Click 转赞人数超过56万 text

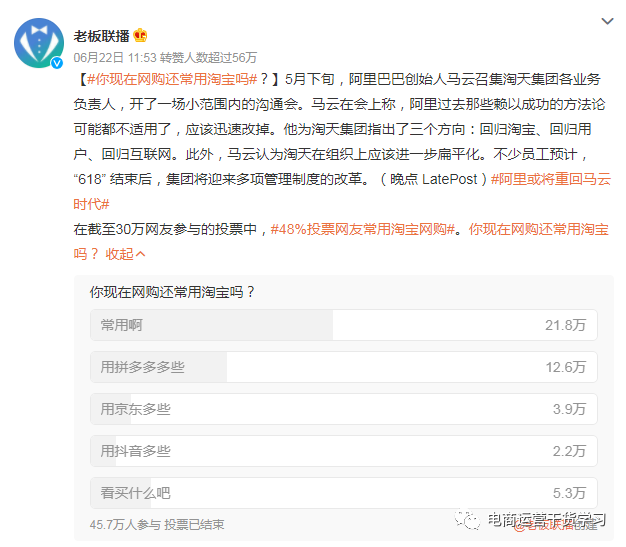pos(208,57)
